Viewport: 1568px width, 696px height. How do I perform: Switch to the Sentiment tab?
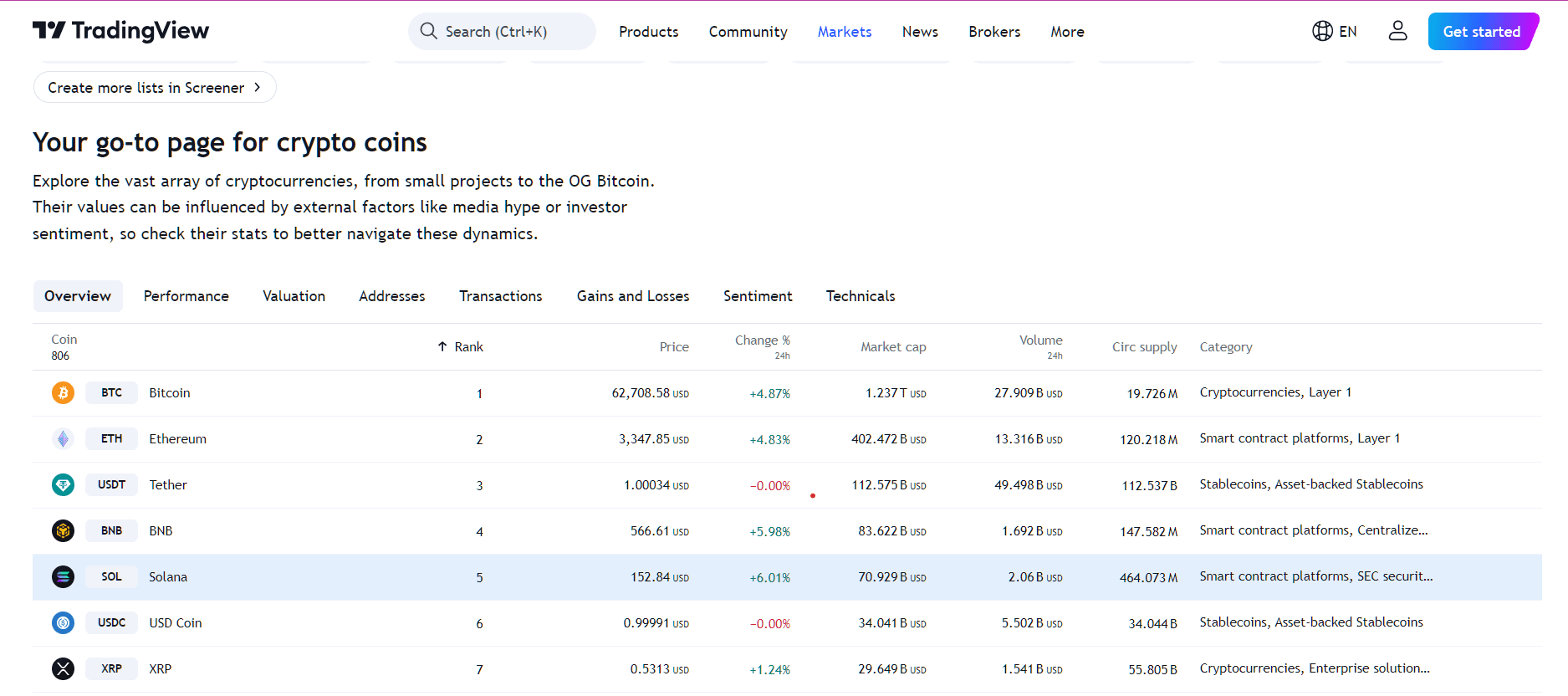pyautogui.click(x=758, y=296)
